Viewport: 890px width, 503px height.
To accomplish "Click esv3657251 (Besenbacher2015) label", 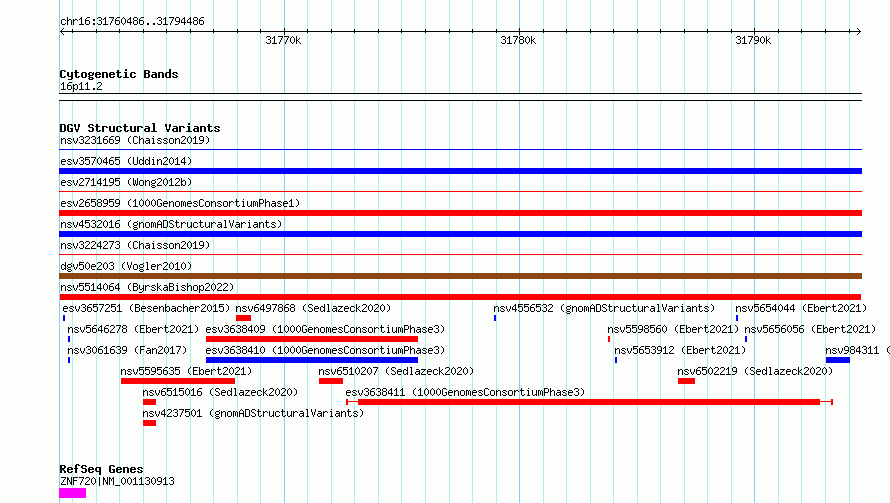I will pyautogui.click(x=146, y=308).
